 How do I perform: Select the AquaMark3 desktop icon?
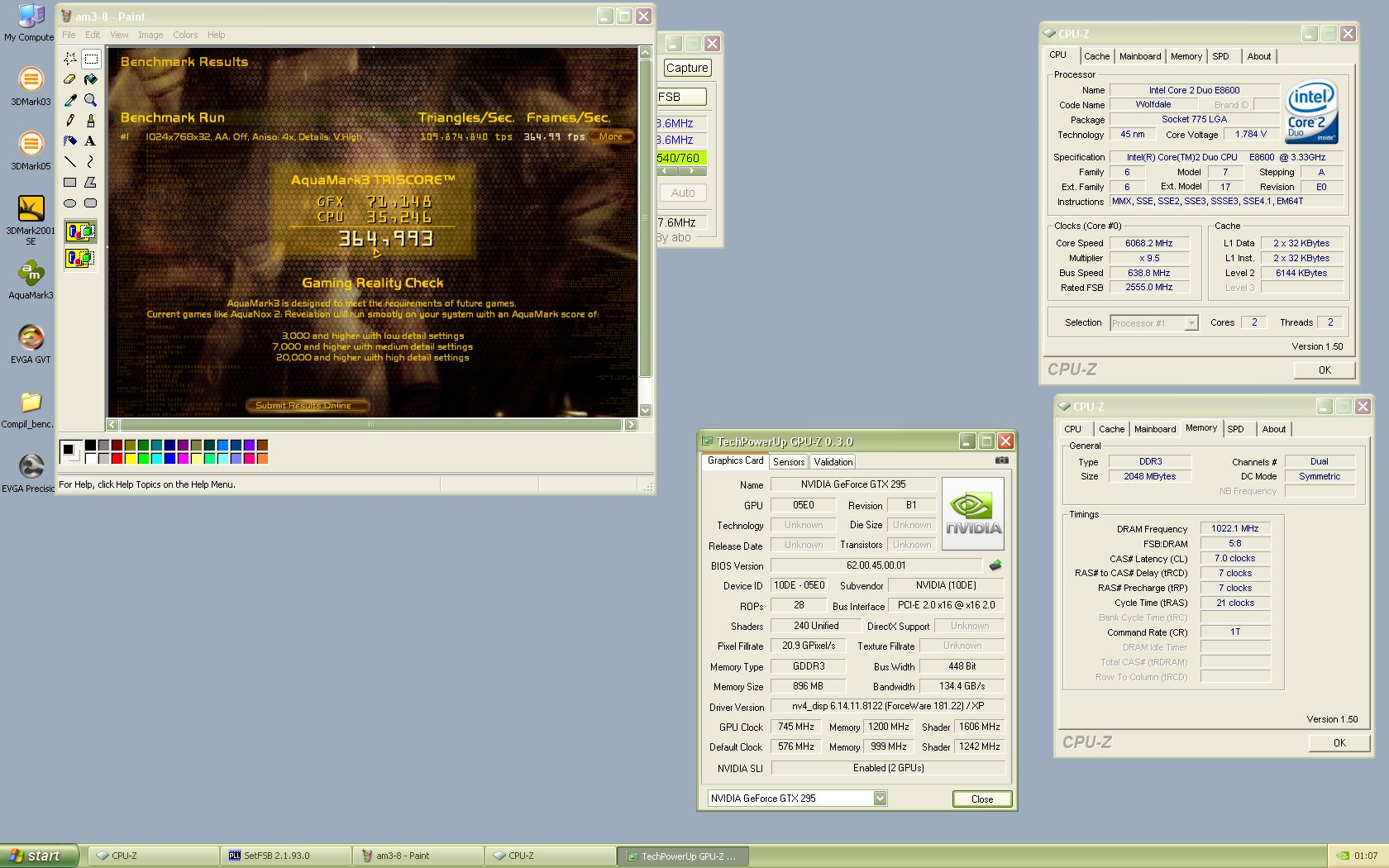[x=31, y=280]
